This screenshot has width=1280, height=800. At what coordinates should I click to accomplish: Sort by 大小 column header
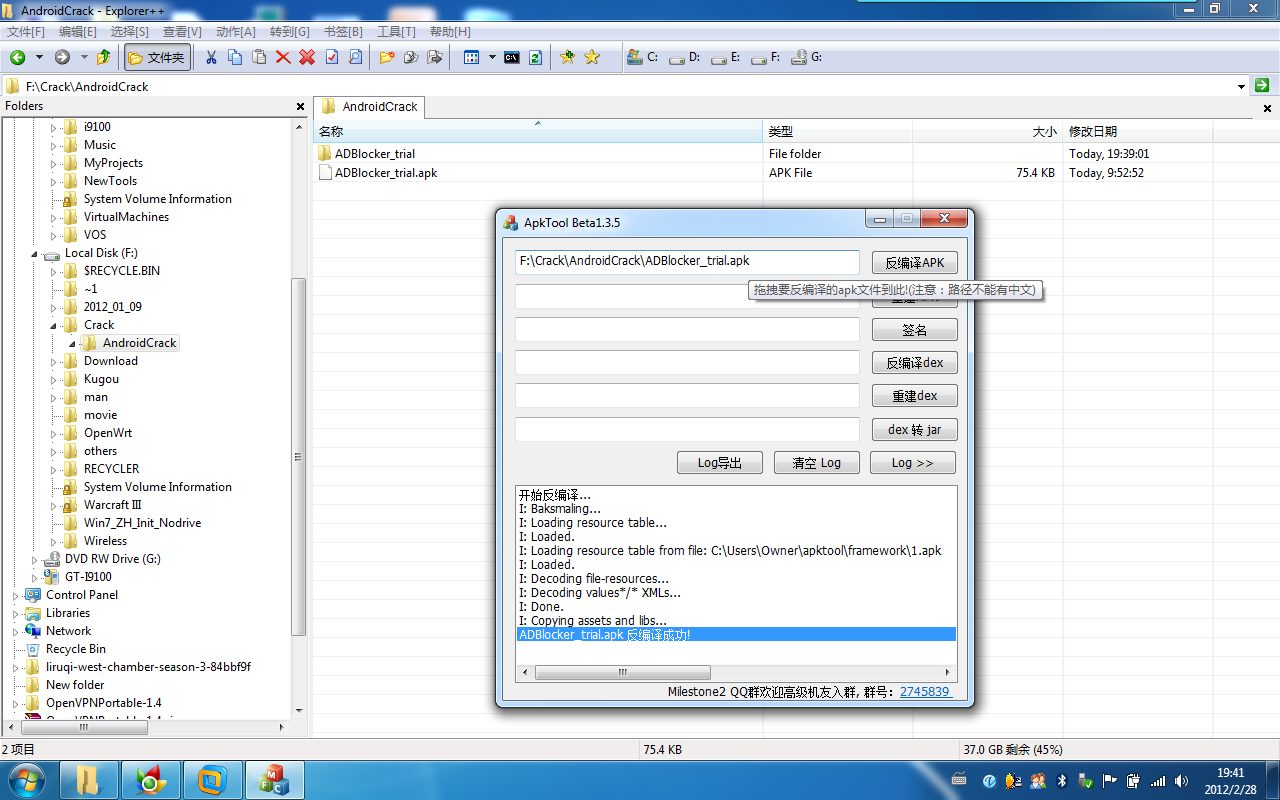click(987, 132)
